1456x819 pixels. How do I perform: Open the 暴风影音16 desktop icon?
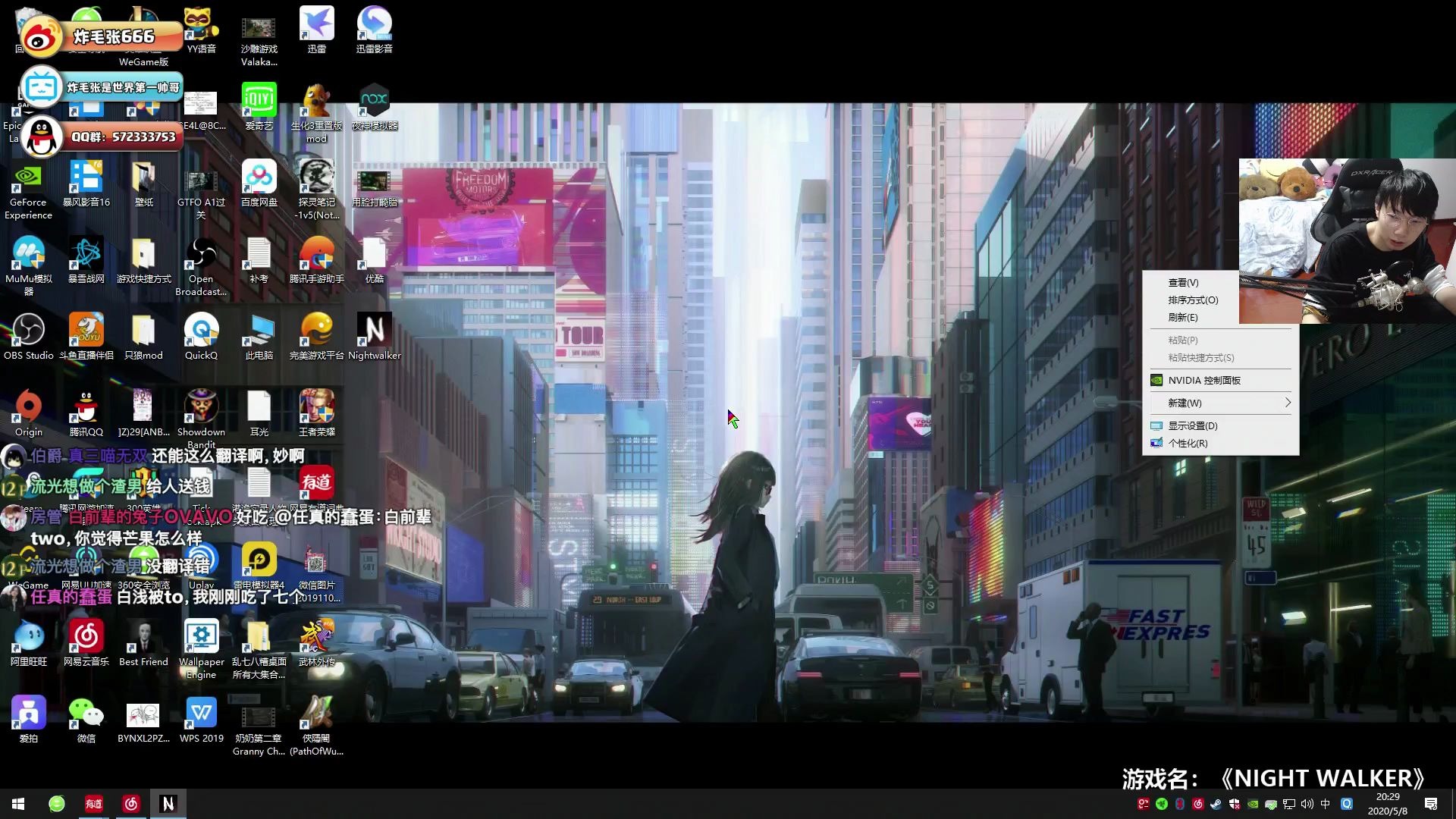tap(86, 184)
